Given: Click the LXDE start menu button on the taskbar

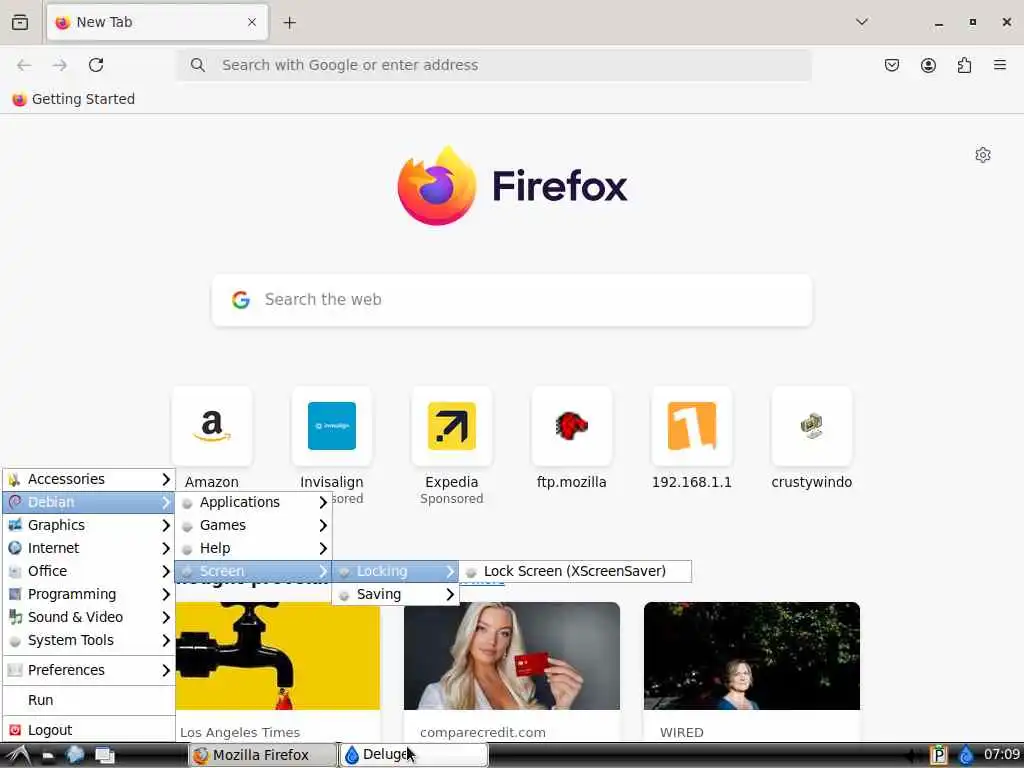Looking at the screenshot, I should coord(17,756).
